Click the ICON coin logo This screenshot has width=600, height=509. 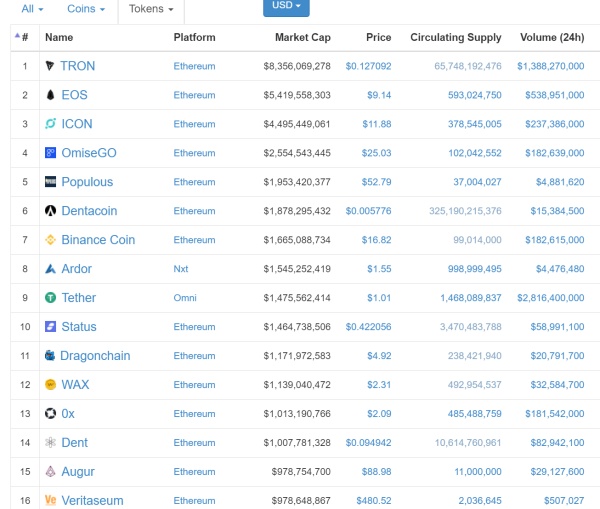tap(51, 124)
